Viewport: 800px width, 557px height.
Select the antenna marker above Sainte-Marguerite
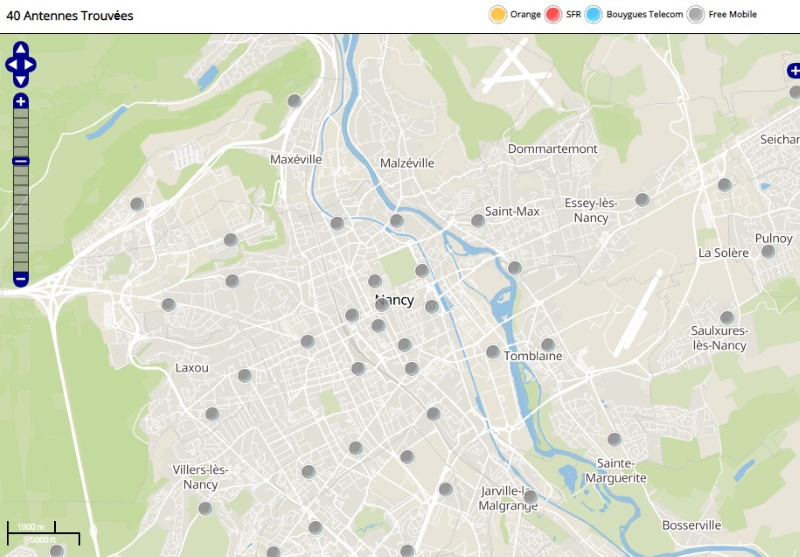614,439
